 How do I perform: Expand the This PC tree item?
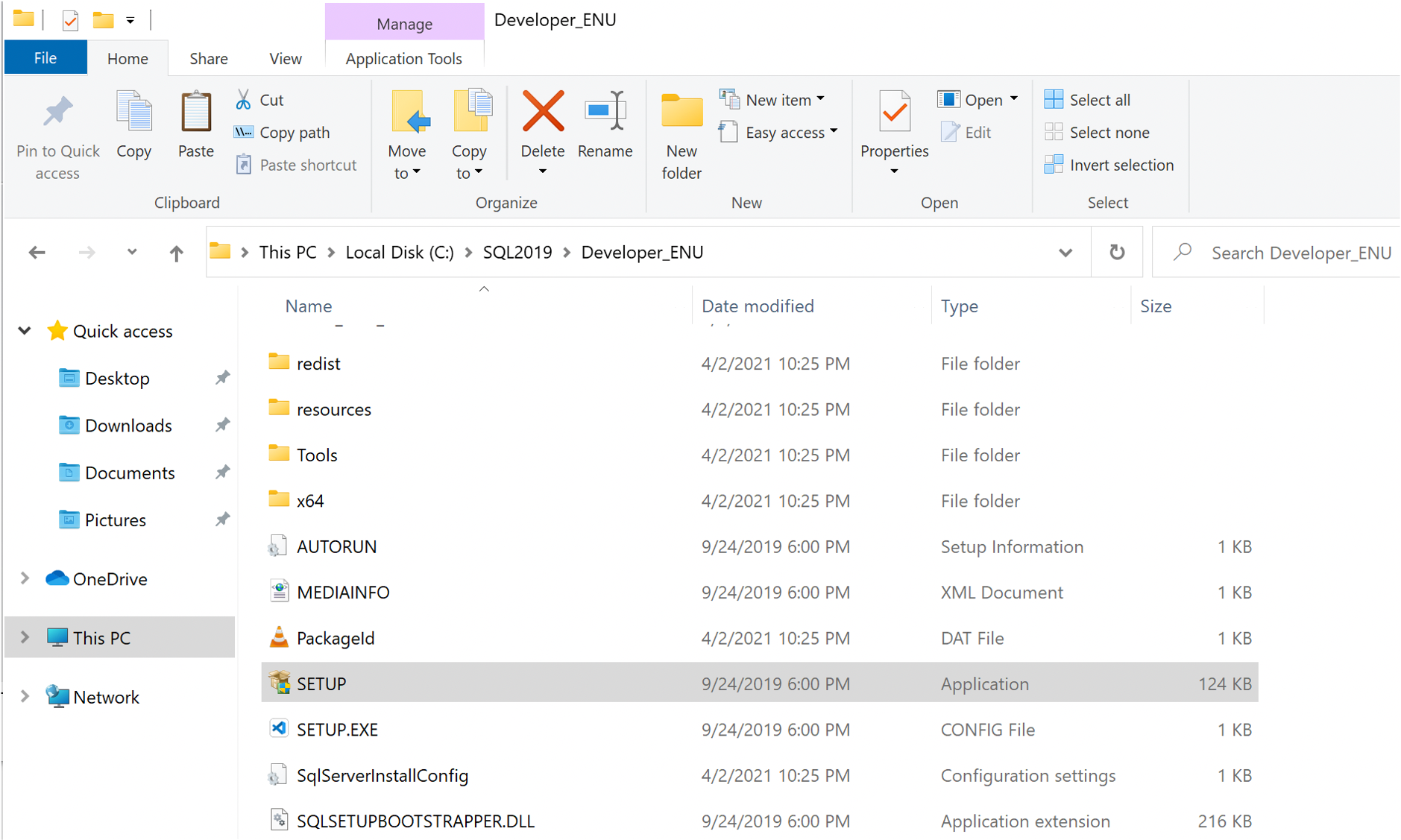pos(25,637)
